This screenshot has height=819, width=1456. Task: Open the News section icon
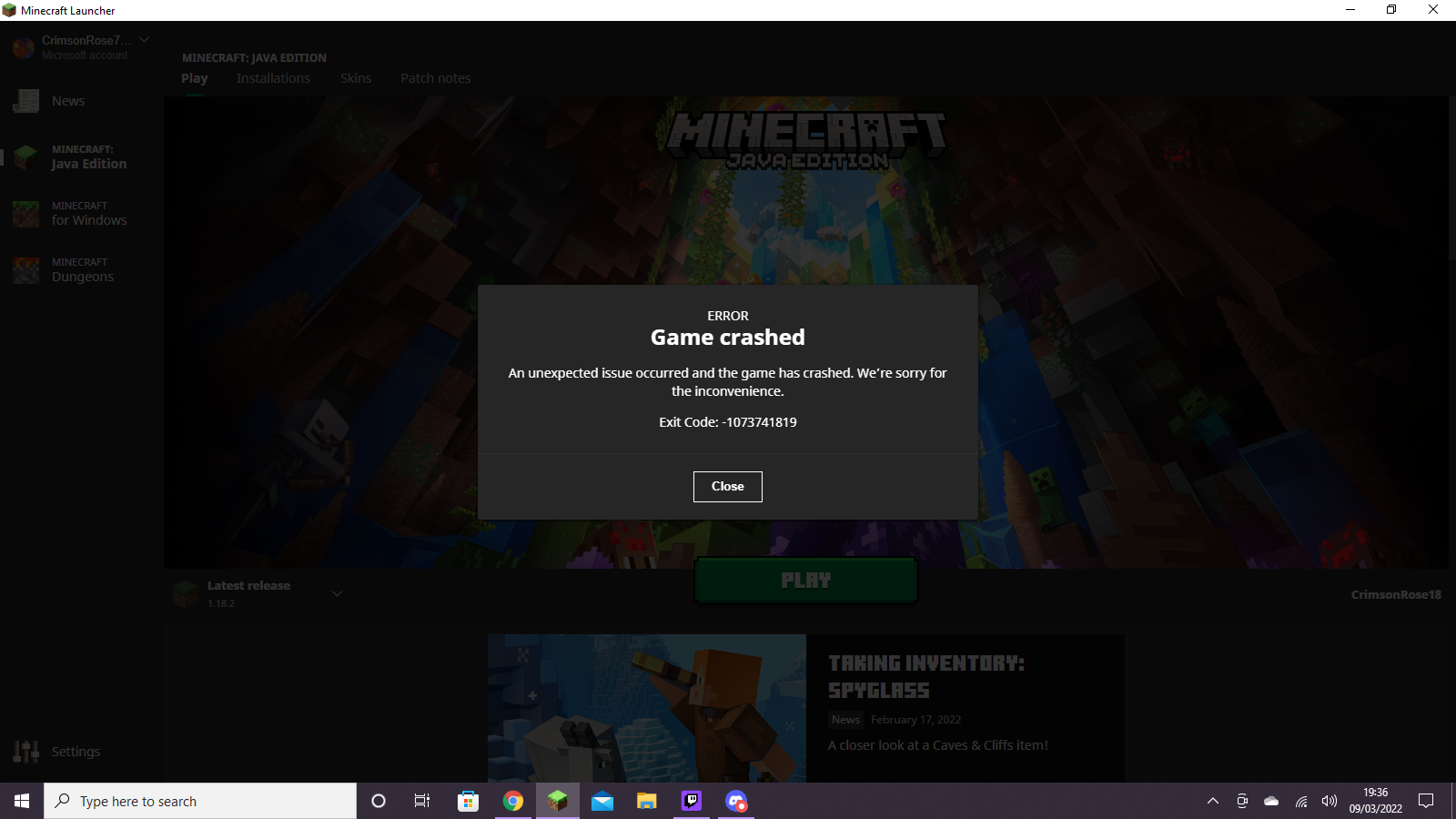coord(26,101)
